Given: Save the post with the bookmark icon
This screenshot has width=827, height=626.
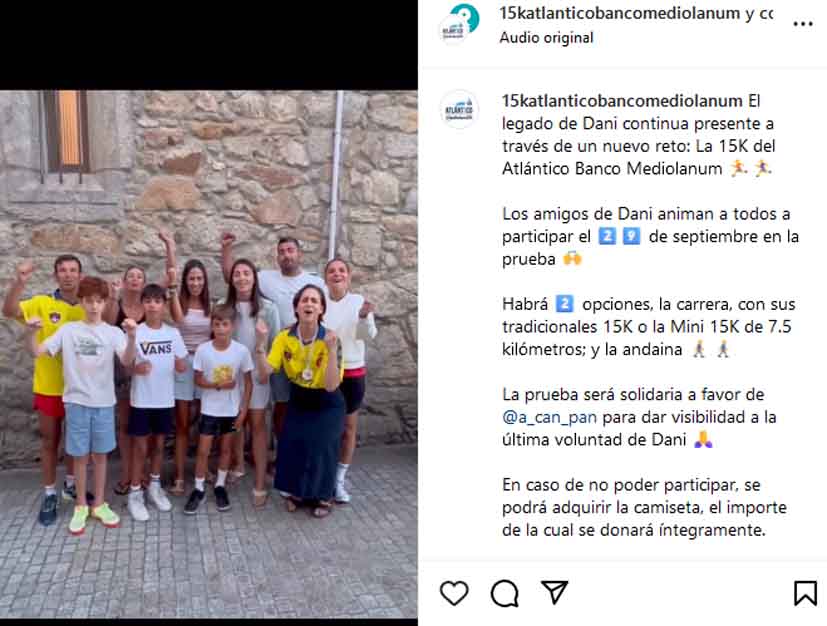Looking at the screenshot, I should click(805, 593).
